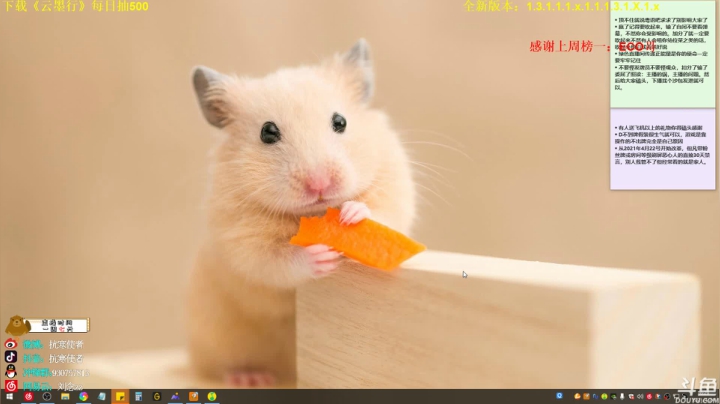The height and width of the screenshot is (404, 720).
Task: Click the orange square tray icon
Action: tap(586, 396)
